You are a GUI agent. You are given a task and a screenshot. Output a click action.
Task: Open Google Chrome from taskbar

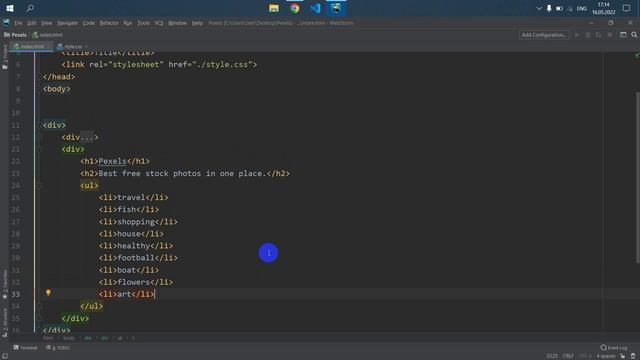294,8
